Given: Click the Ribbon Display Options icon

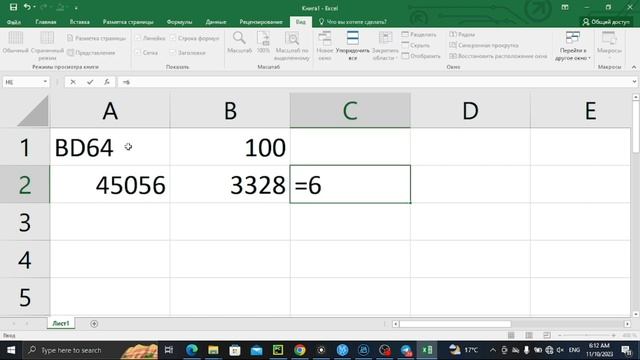Looking at the screenshot, I should click(x=565, y=7).
